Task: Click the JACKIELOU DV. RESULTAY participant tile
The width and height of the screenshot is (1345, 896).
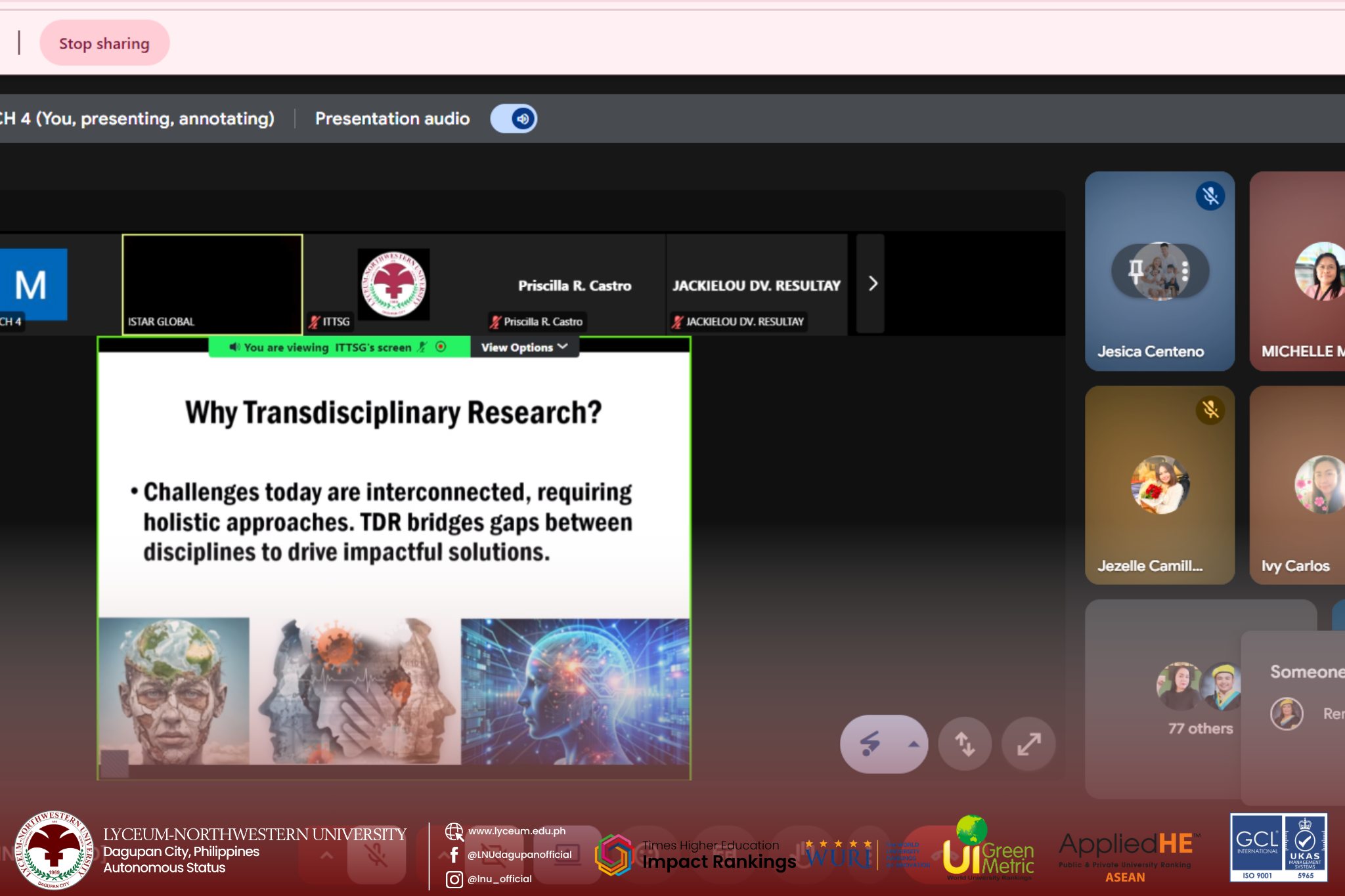Action: coord(756,285)
